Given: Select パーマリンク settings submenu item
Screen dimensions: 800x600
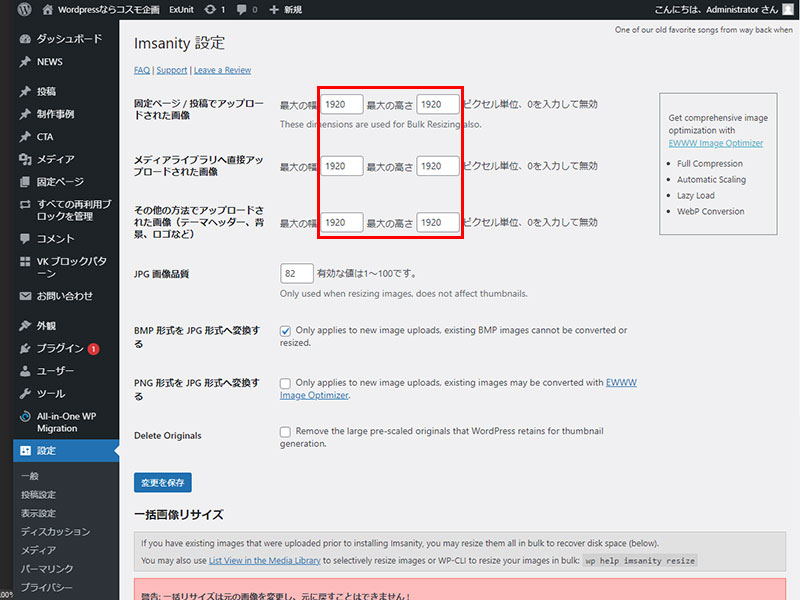Looking at the screenshot, I should click(x=46, y=568).
